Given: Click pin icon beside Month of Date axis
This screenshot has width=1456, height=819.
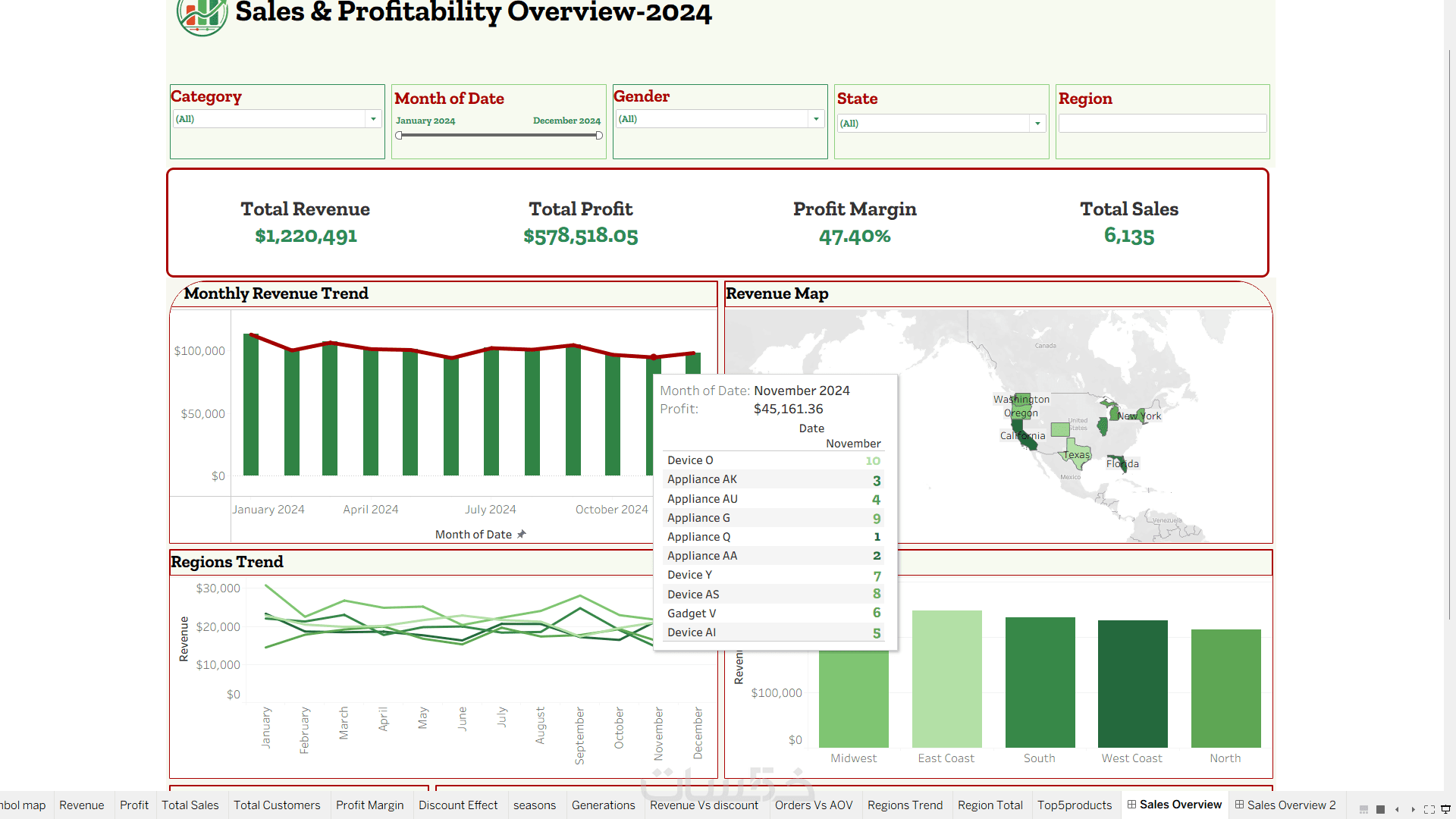Looking at the screenshot, I should tap(522, 534).
